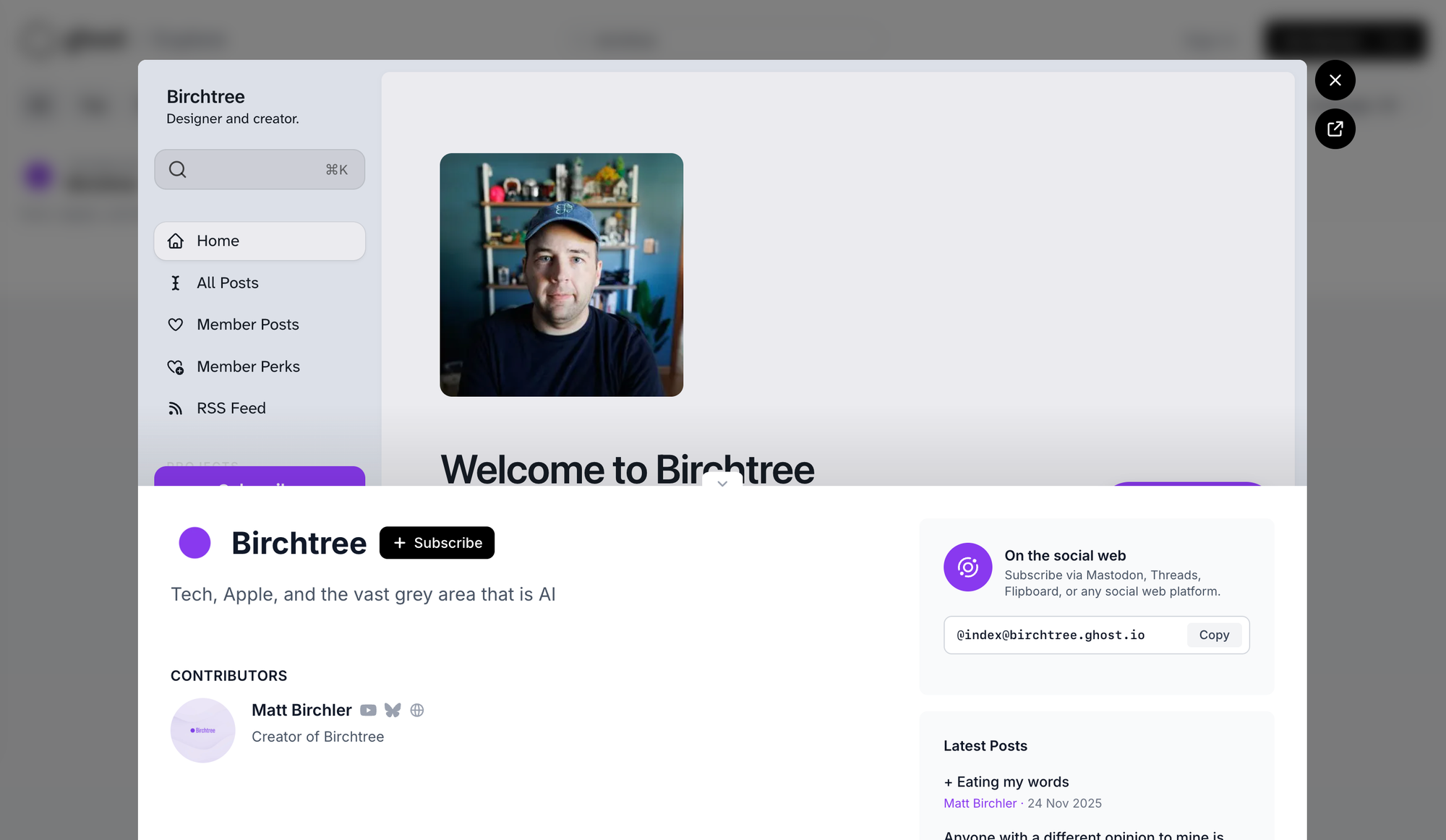Click Matt Birchler's contributor avatar
The width and height of the screenshot is (1446, 840).
pyautogui.click(x=203, y=730)
